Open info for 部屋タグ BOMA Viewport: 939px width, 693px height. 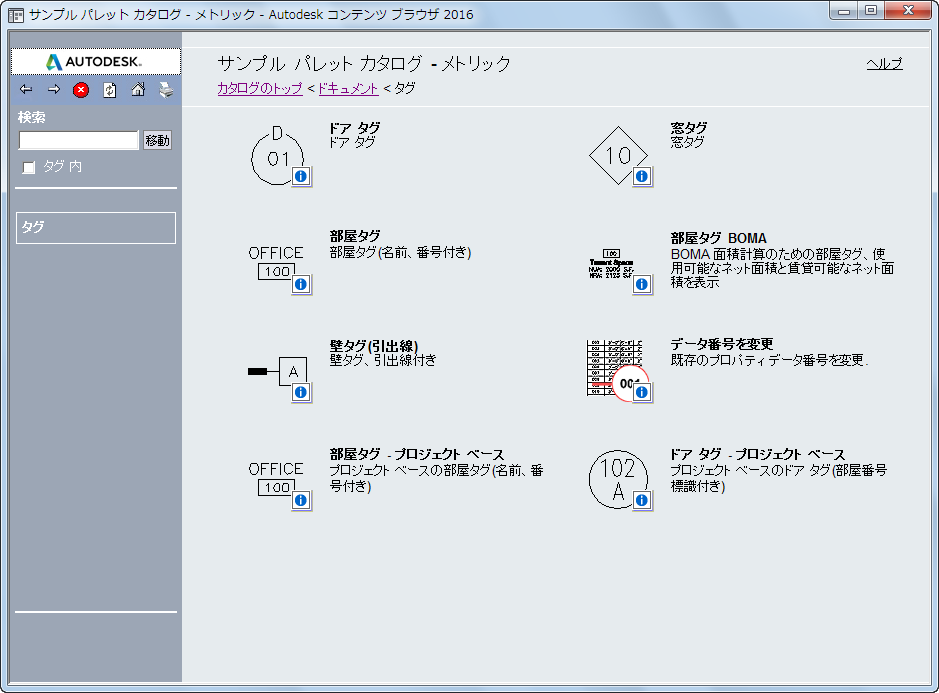(x=642, y=285)
